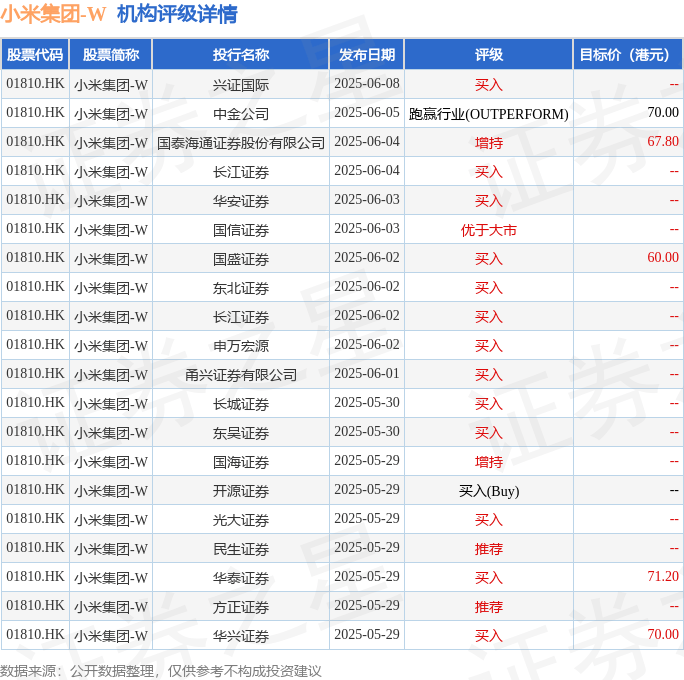The width and height of the screenshot is (684, 680).
Task: Click the 投行名称 column header
Action: [241, 55]
